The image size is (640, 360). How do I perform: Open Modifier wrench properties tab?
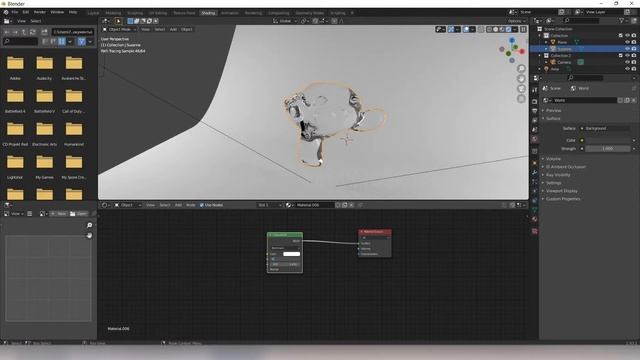pos(535,172)
